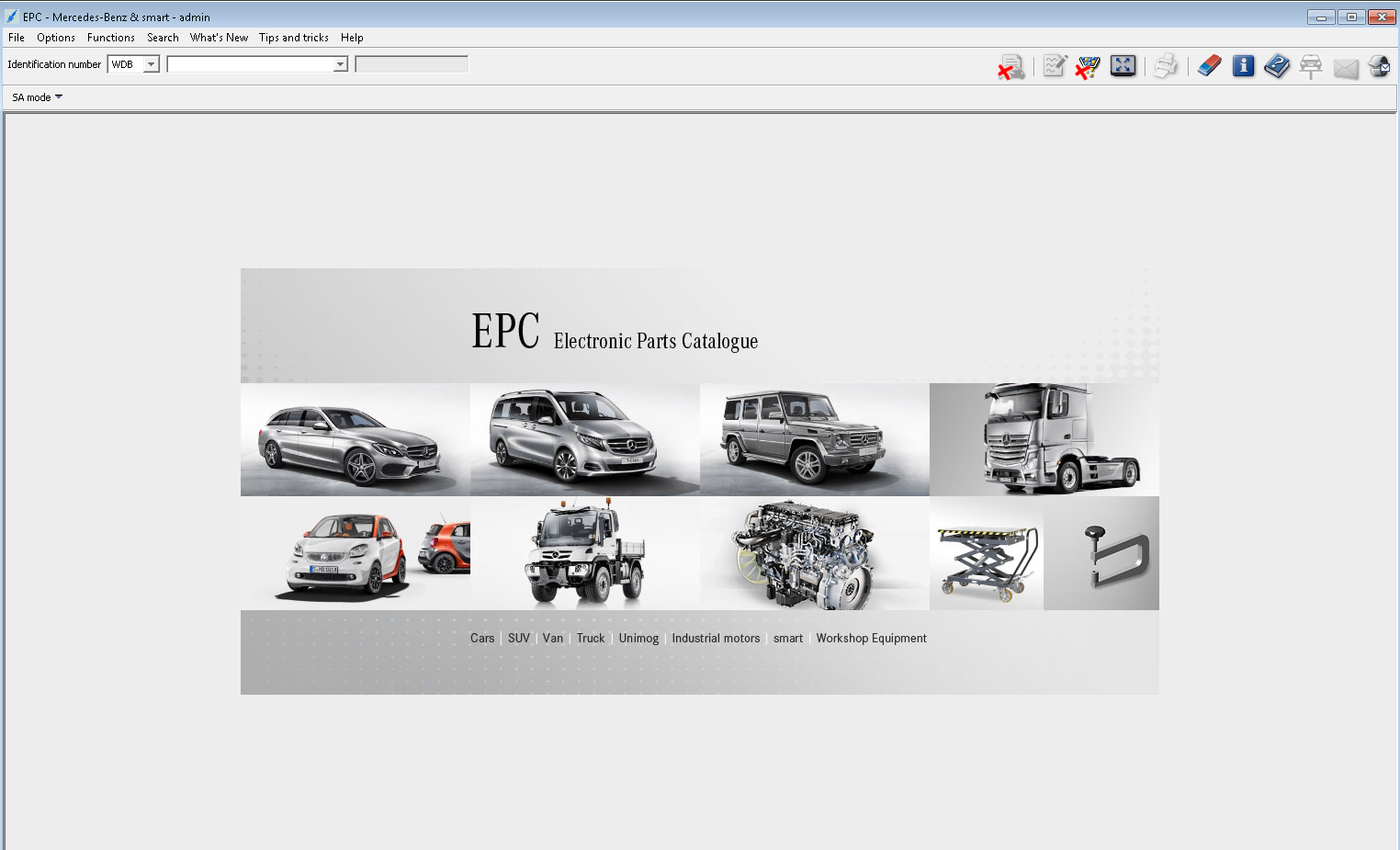Click the eraser icon to clear entries

pos(1209,65)
